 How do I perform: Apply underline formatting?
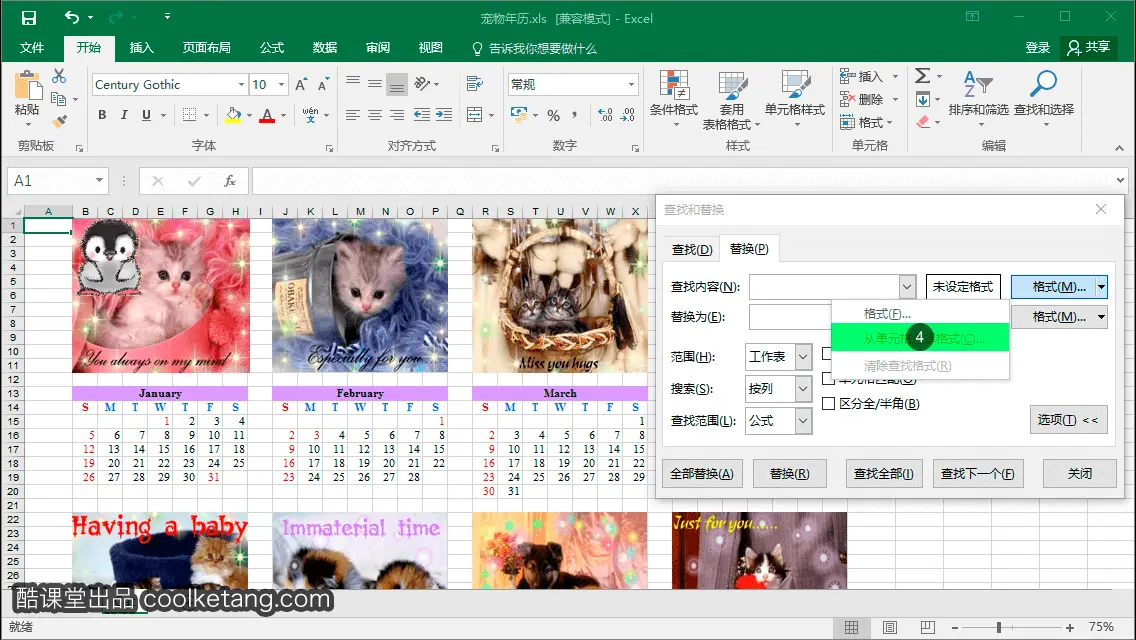[146, 115]
